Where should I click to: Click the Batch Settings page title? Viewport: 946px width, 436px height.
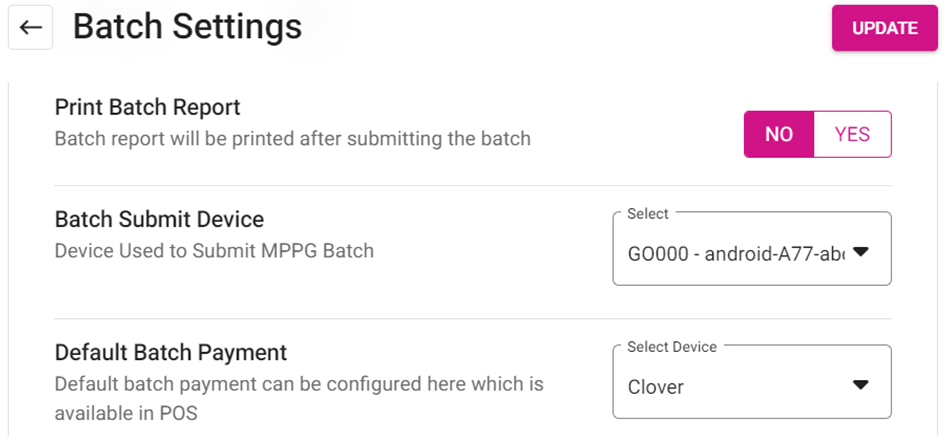(x=187, y=27)
